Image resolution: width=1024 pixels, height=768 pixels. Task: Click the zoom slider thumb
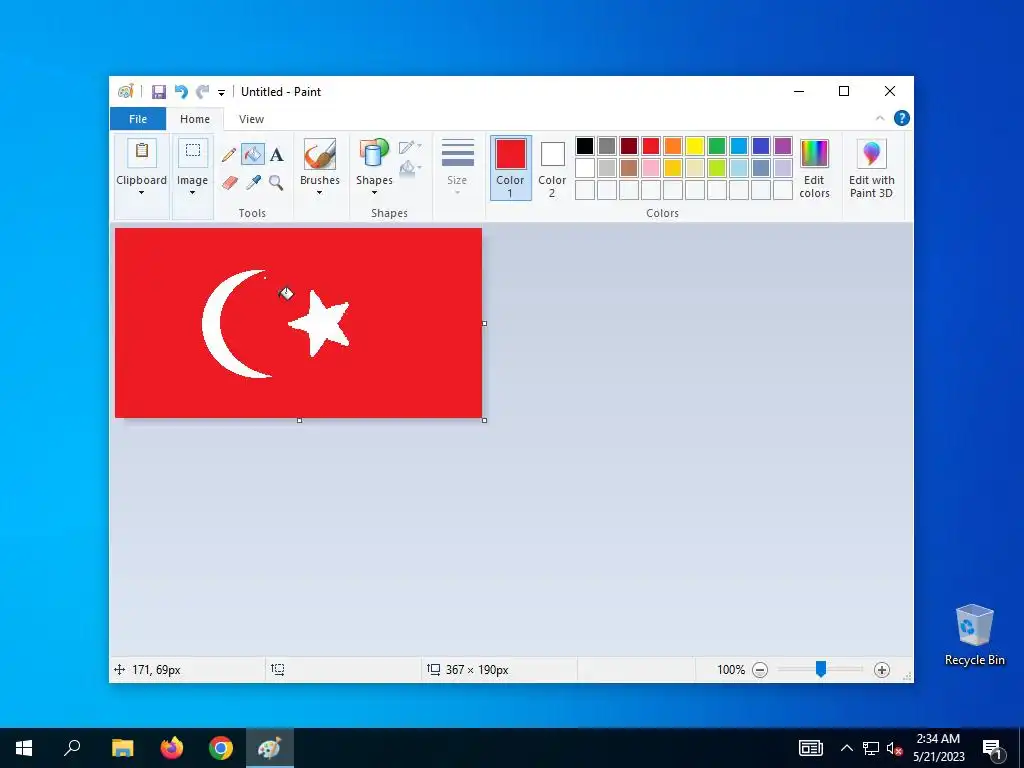pos(821,669)
